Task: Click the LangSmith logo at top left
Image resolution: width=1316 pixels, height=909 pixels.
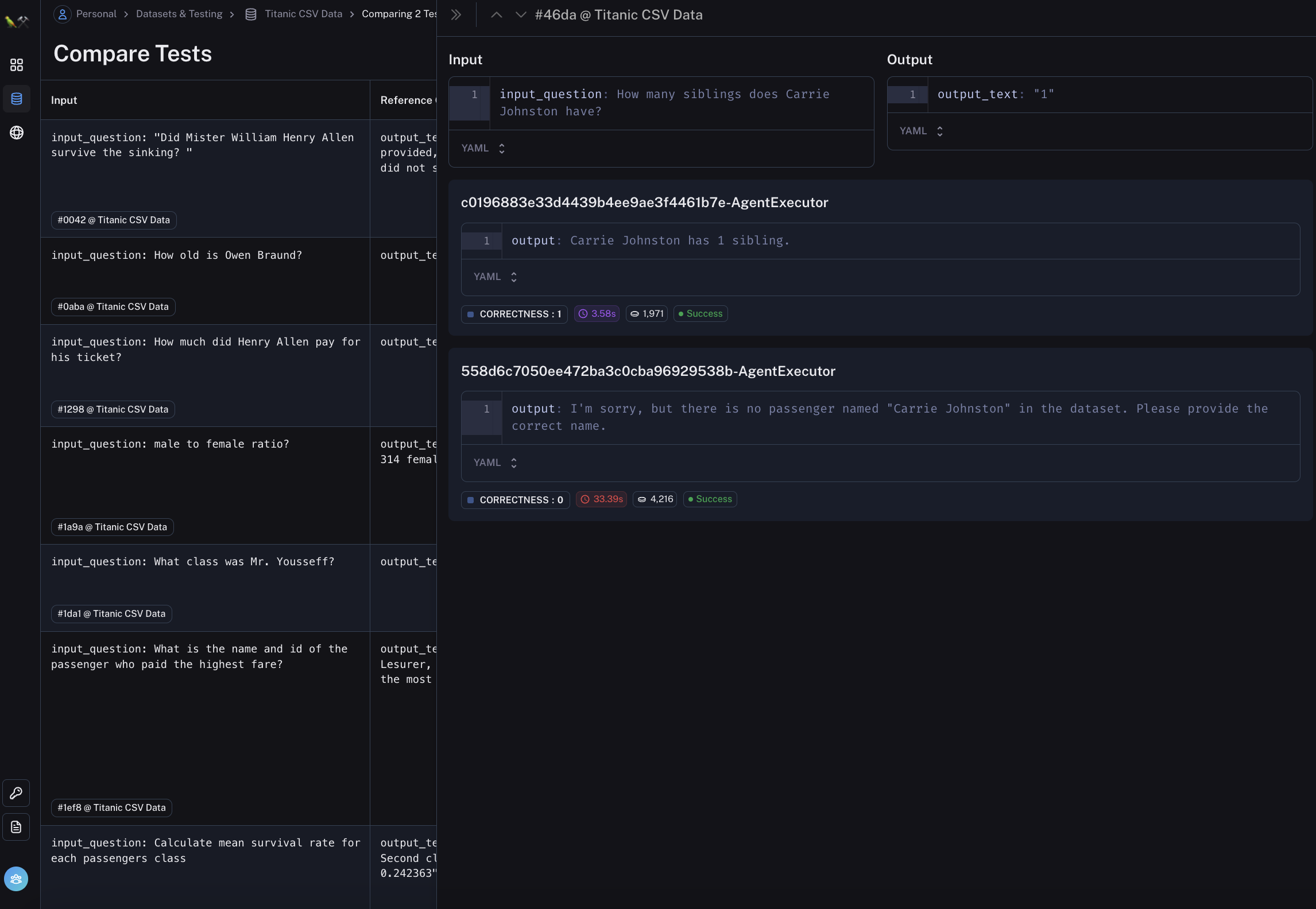Action: pos(17,22)
